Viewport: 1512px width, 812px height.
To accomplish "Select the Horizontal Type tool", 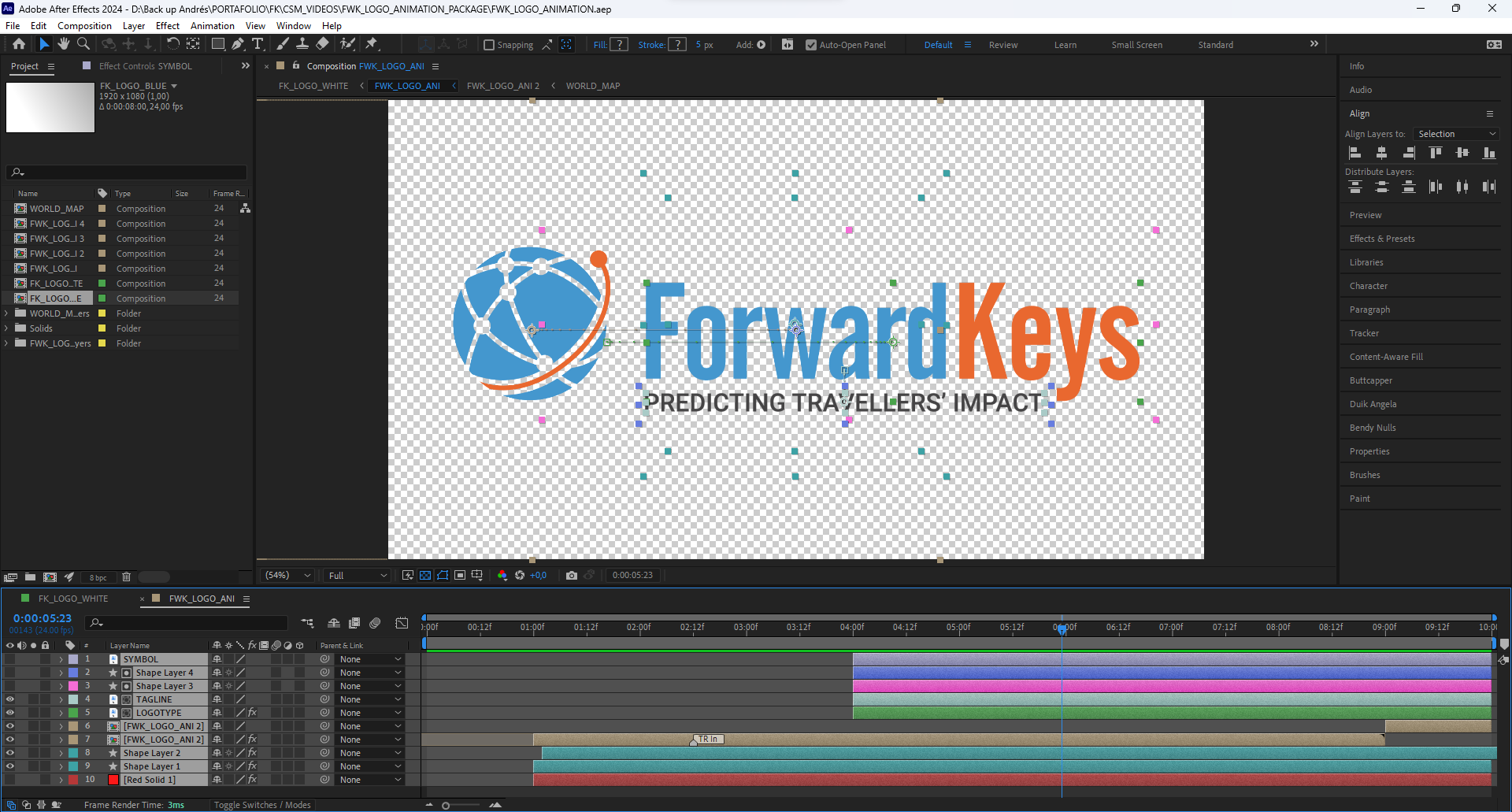I will point(258,44).
